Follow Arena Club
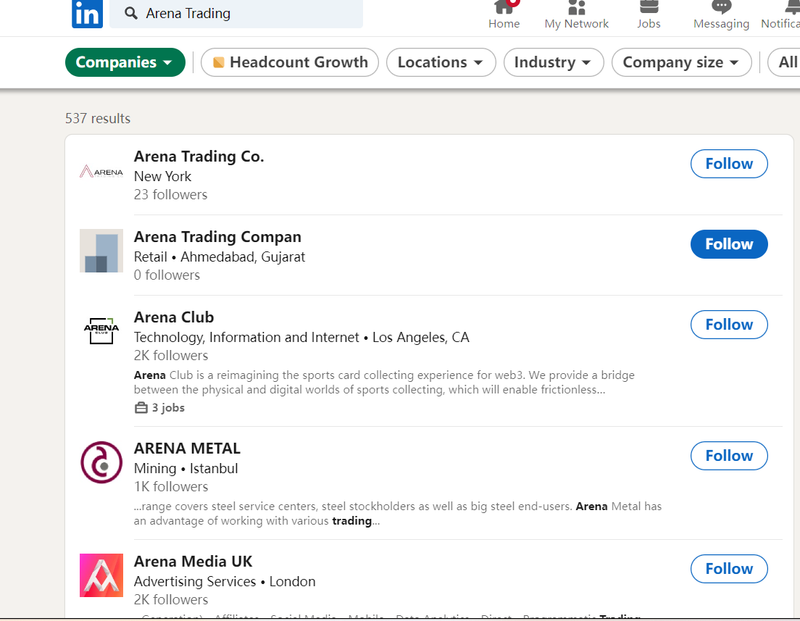Viewport: 800px width, 621px height. (x=729, y=325)
